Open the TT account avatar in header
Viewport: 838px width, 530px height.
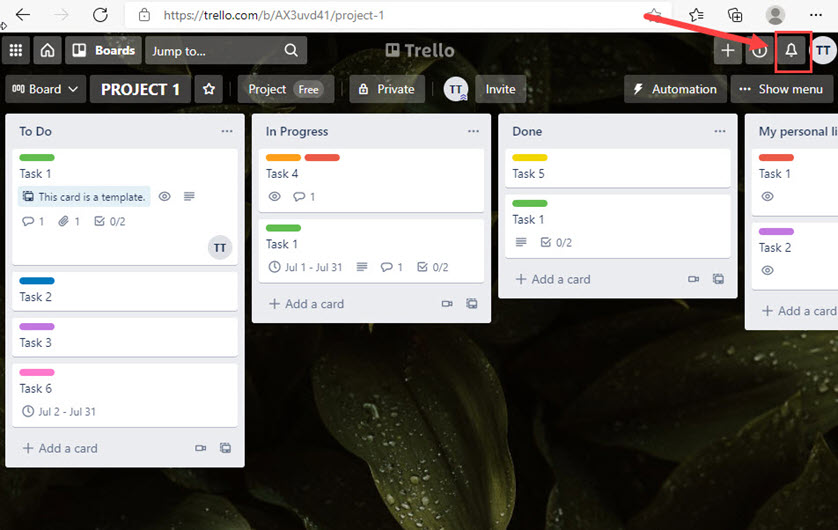(x=824, y=50)
